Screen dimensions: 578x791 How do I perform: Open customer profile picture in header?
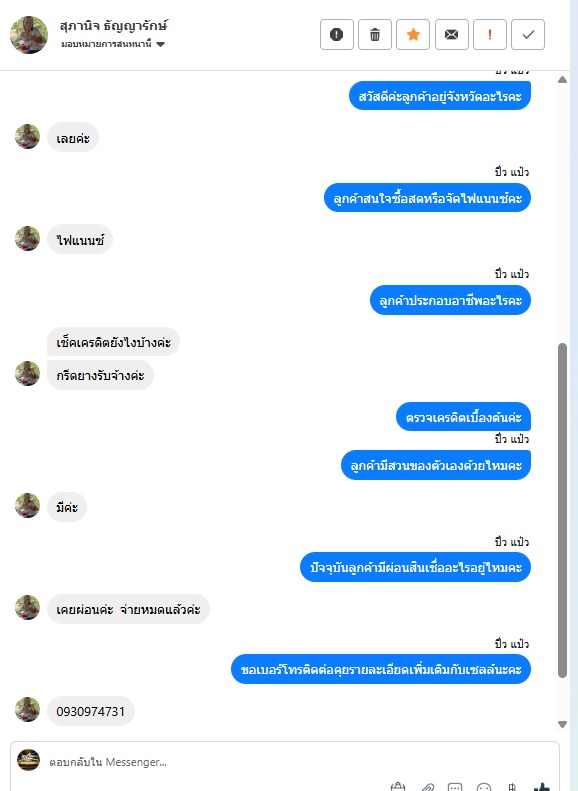point(29,35)
